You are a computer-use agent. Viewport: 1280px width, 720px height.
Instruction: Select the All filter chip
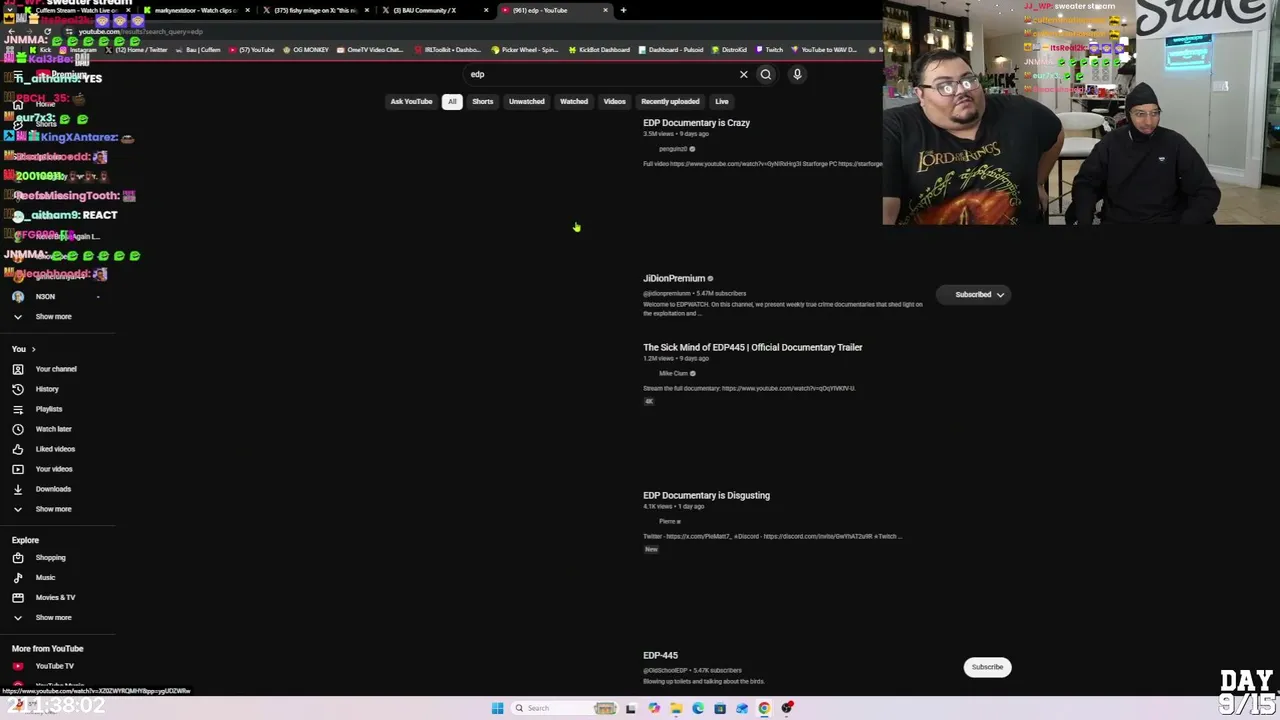(452, 101)
